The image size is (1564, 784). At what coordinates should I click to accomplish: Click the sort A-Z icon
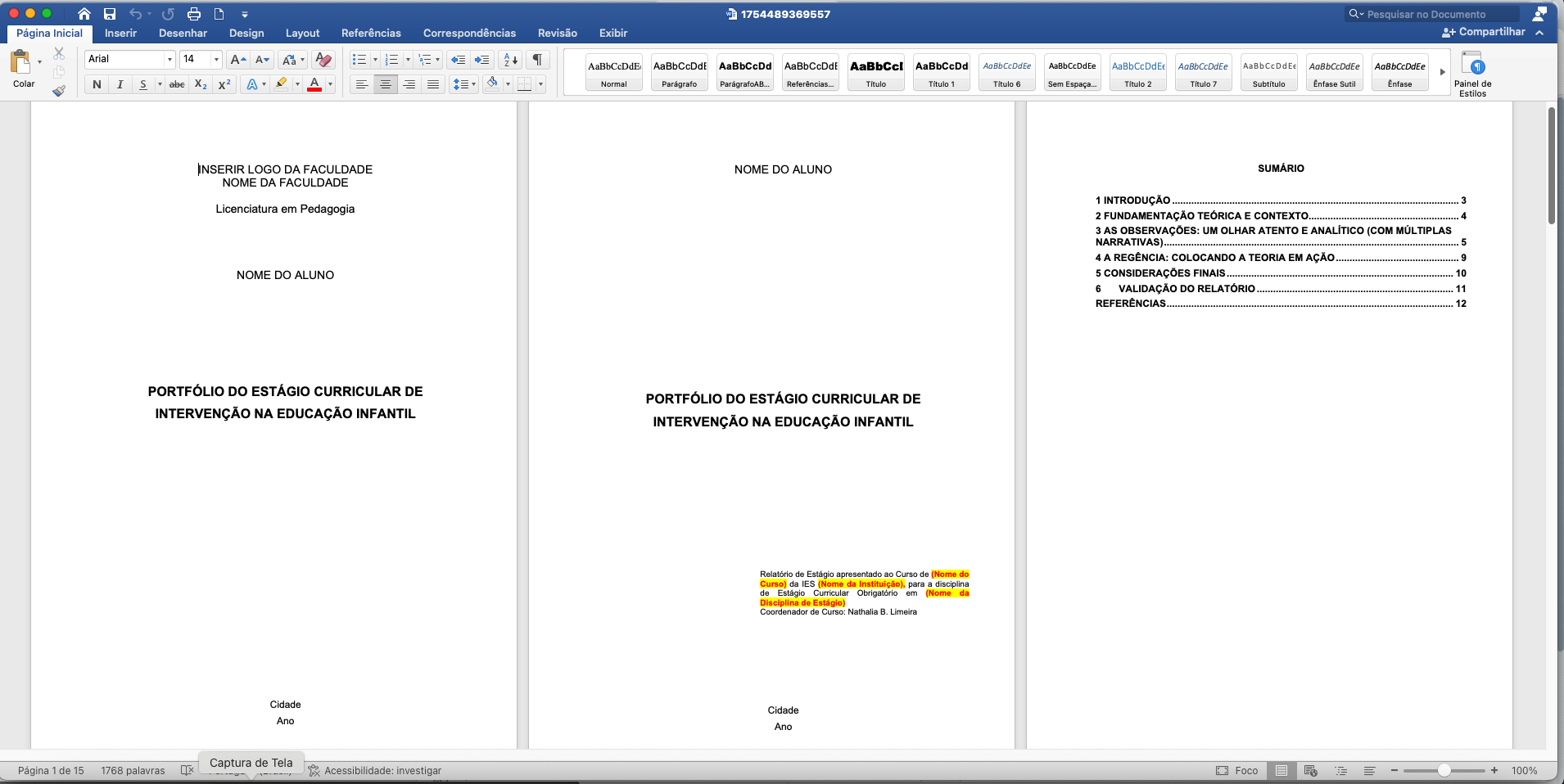click(510, 60)
